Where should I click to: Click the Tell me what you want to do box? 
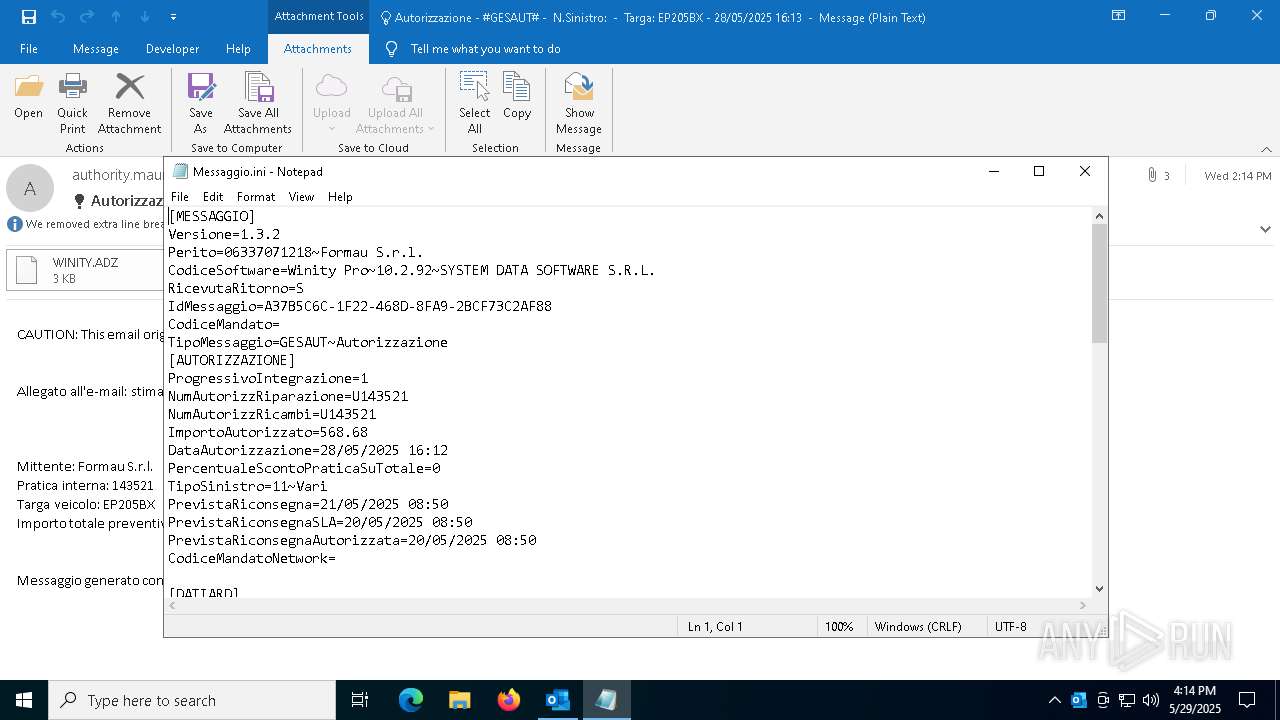coord(485,49)
